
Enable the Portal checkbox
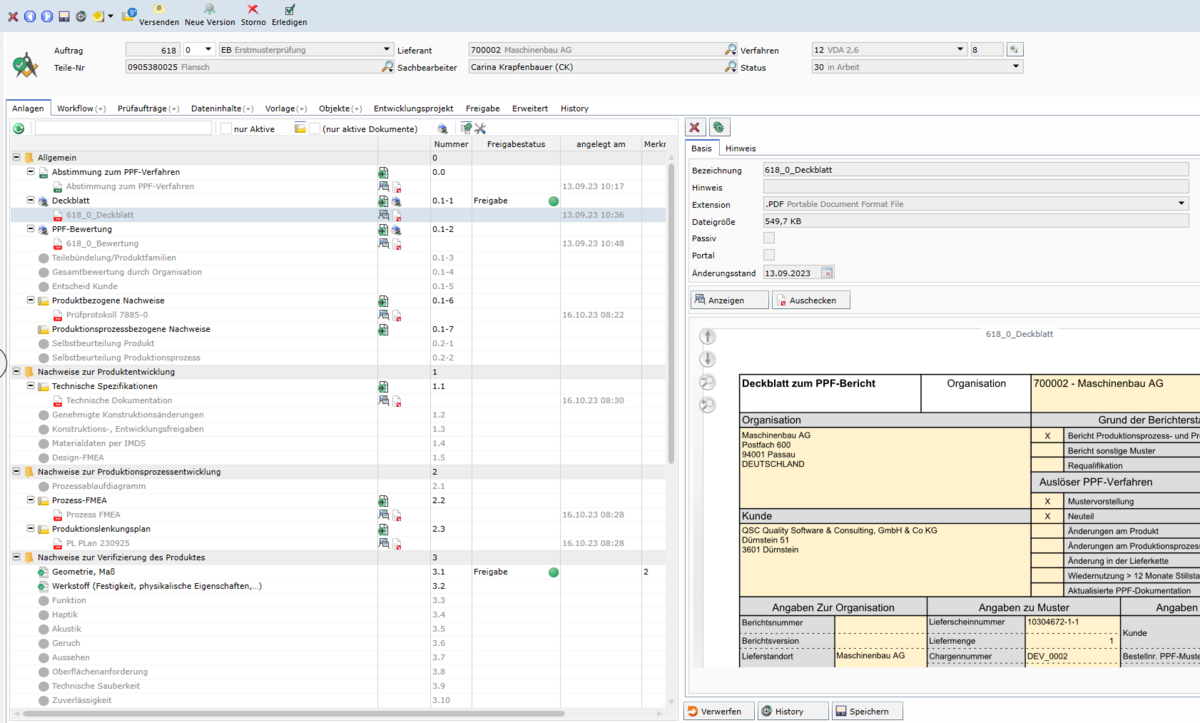(x=769, y=255)
